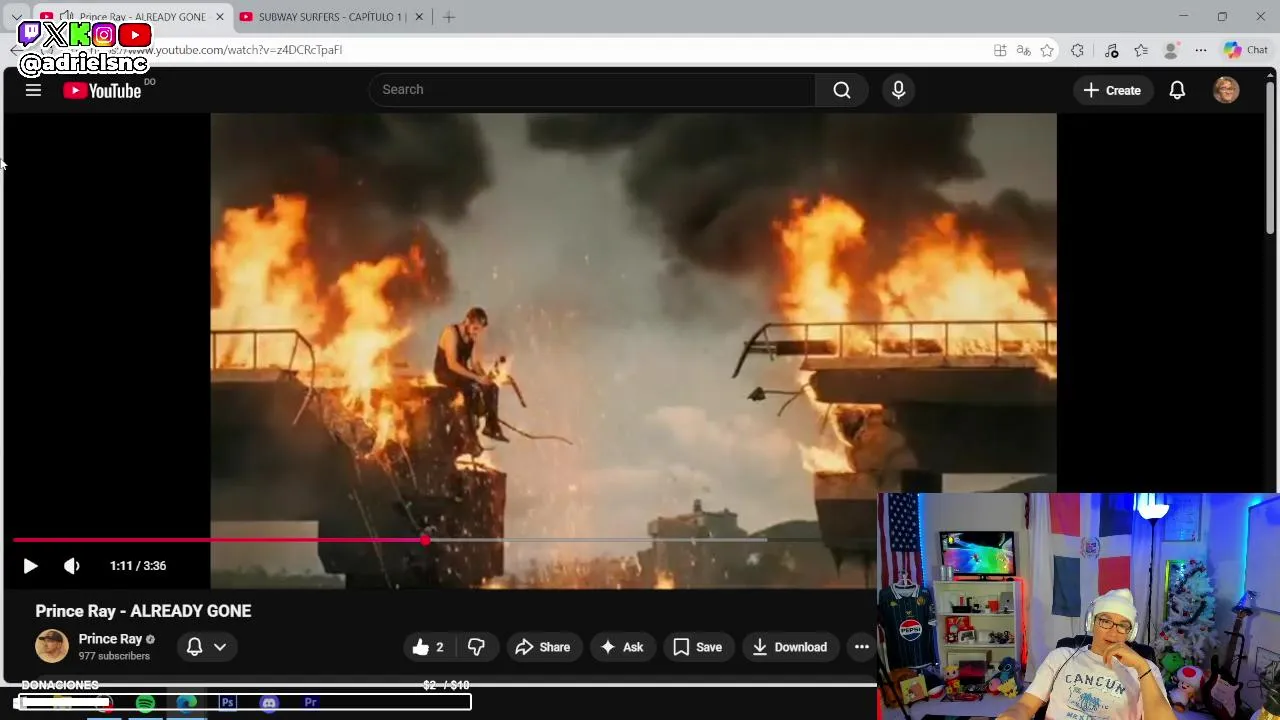Like the video with thumbs up

(x=428, y=647)
